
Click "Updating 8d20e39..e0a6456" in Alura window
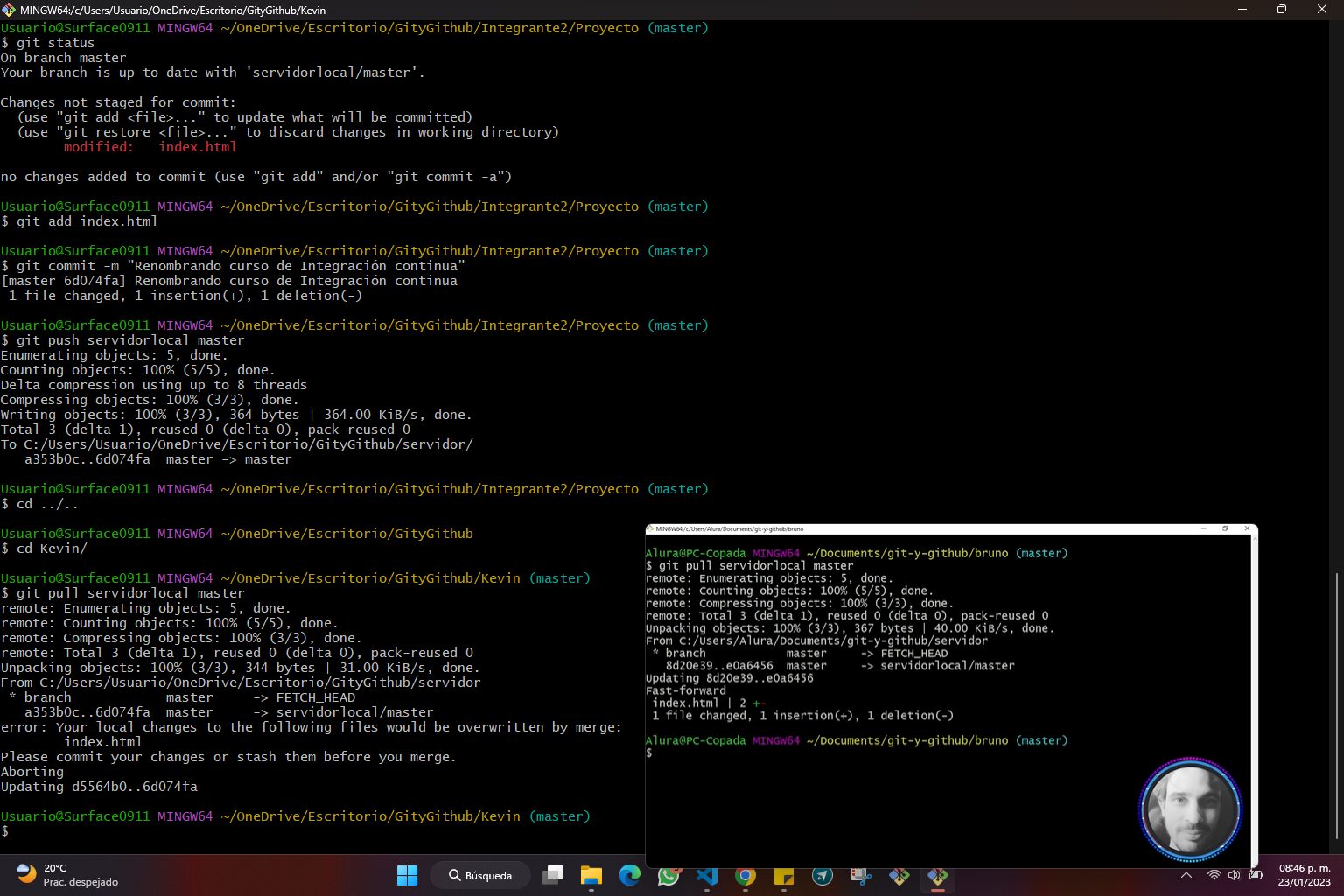[730, 678]
